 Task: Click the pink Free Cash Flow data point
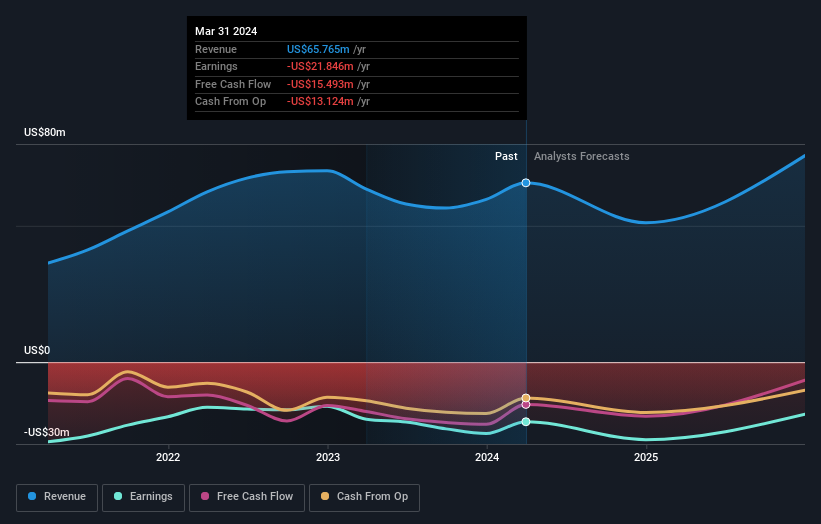[526, 405]
